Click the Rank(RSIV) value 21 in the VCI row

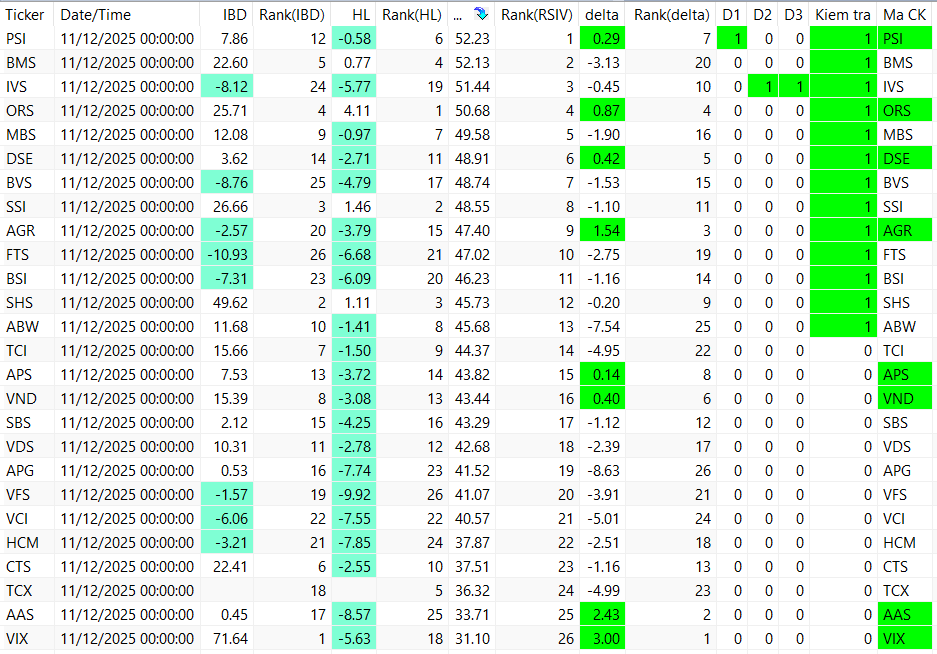pos(565,519)
